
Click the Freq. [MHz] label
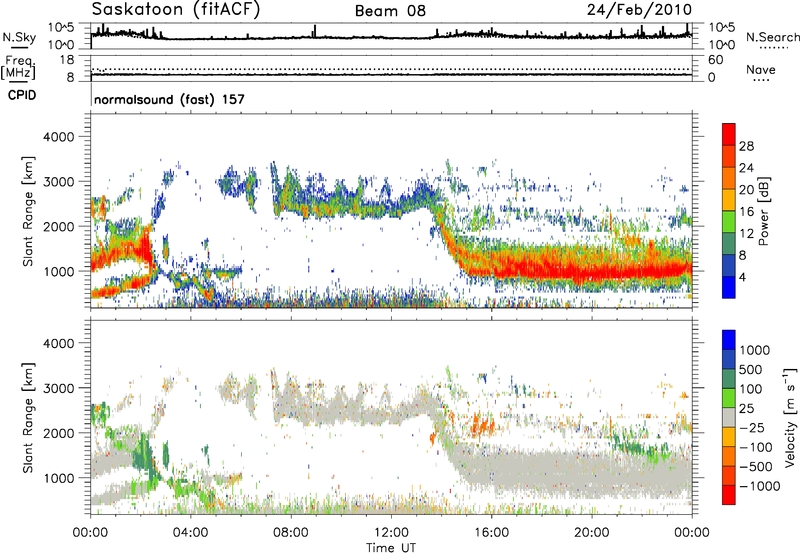point(19,67)
